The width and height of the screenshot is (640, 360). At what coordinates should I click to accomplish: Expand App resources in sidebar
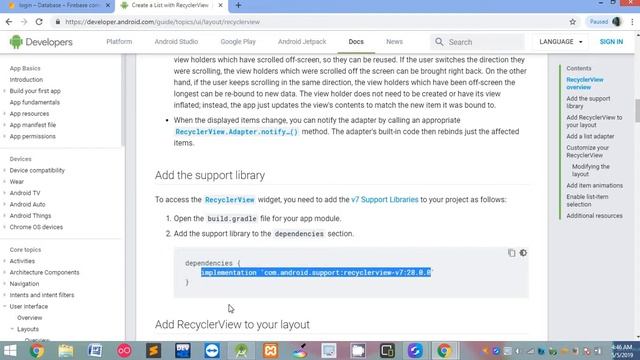(x=4, y=114)
